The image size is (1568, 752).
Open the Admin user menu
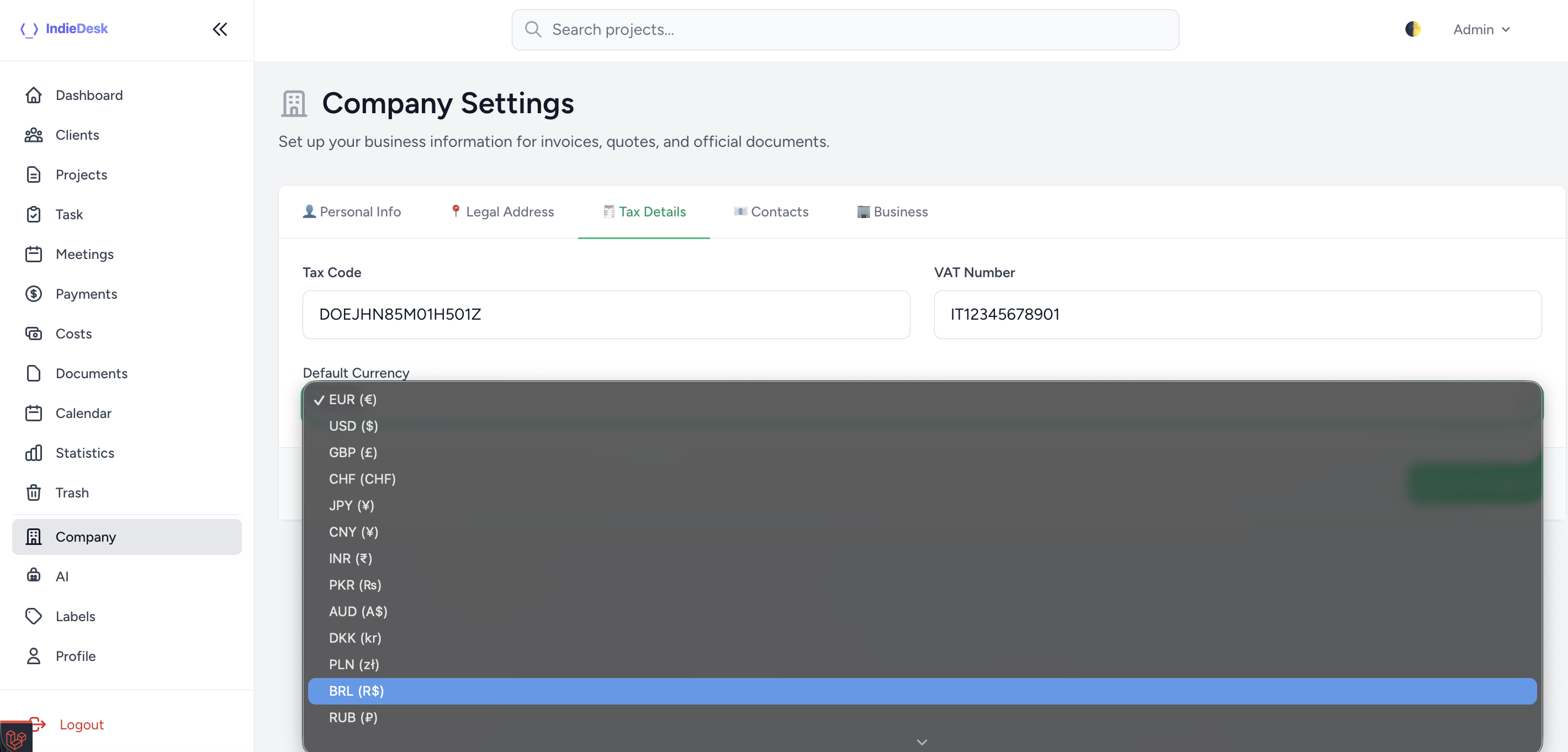(x=1481, y=29)
